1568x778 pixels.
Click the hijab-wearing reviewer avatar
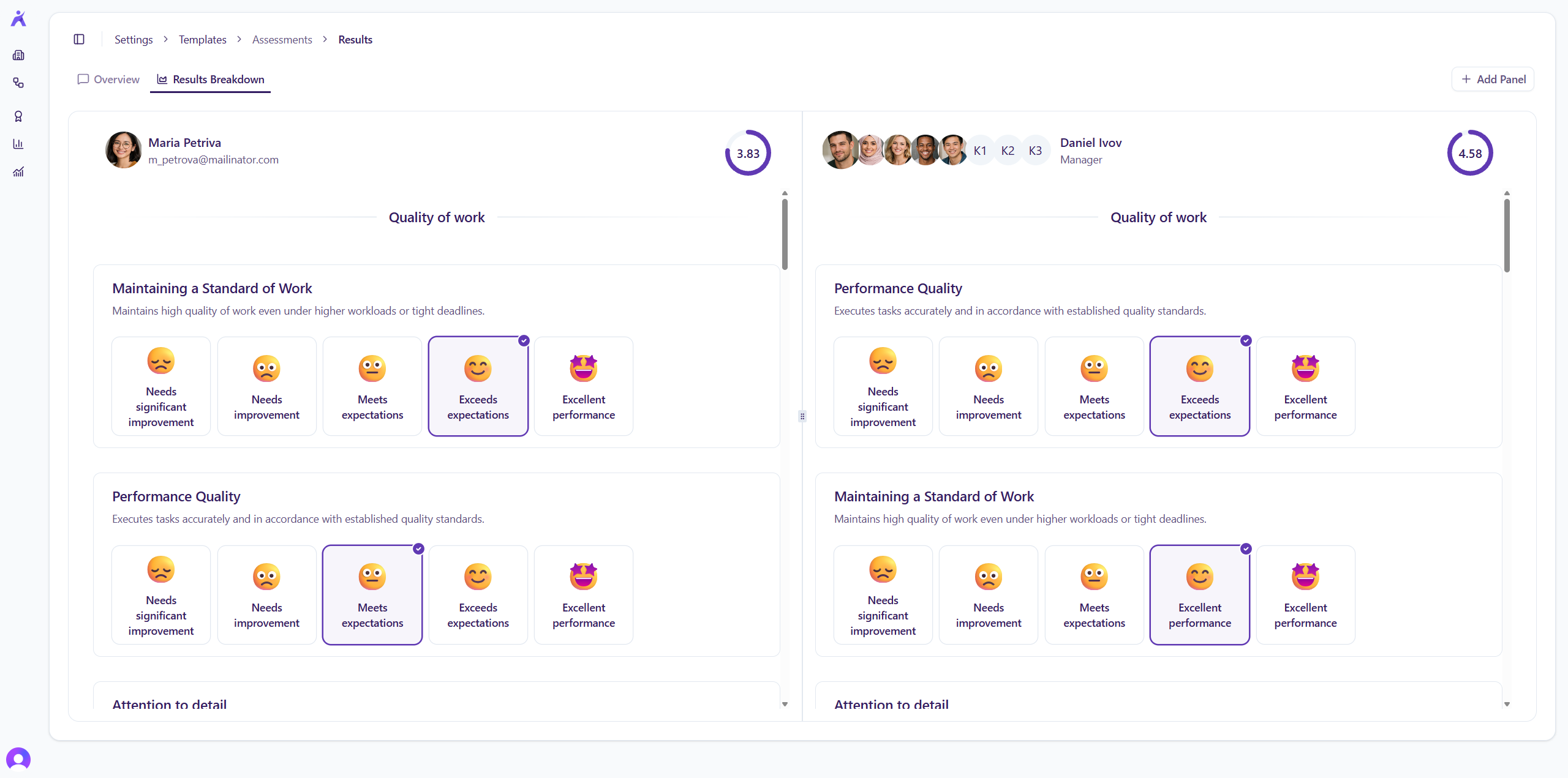click(x=870, y=150)
